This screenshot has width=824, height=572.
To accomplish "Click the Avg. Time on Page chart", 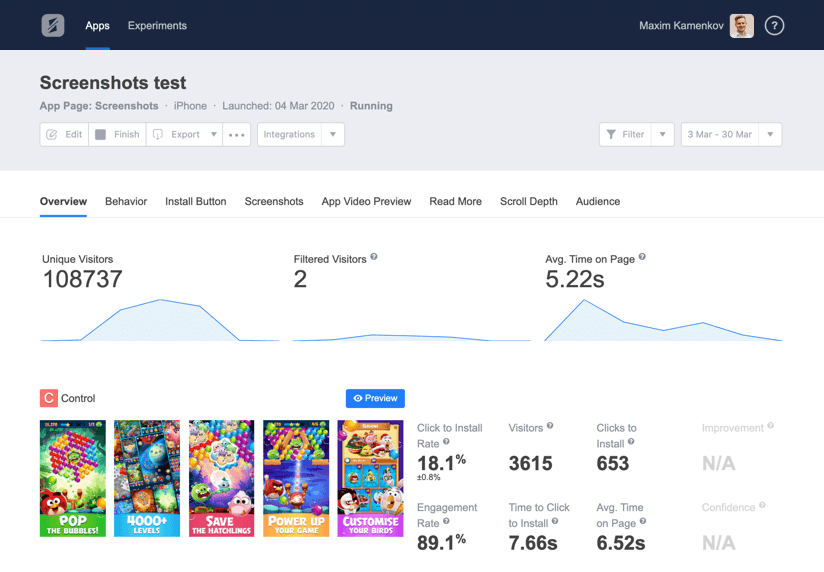I will point(663,320).
